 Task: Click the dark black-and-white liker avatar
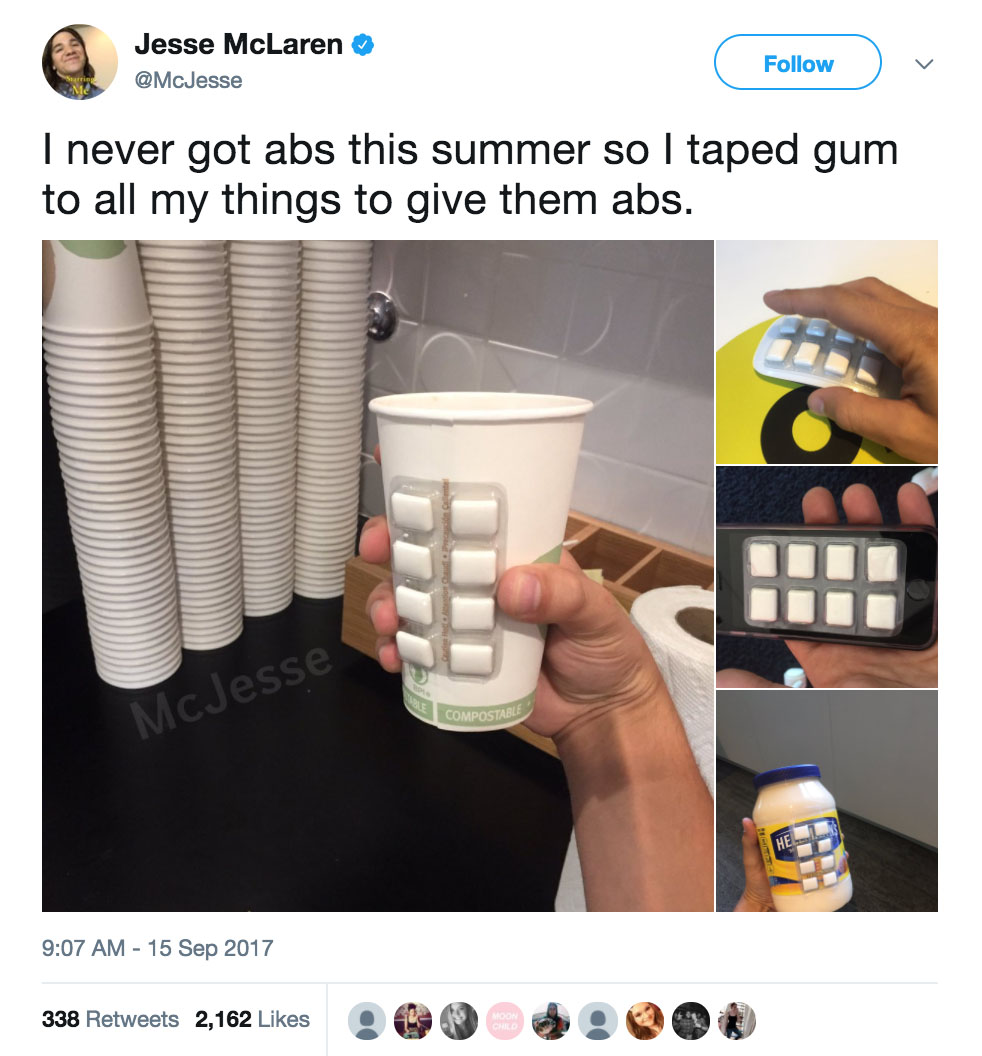click(691, 1020)
